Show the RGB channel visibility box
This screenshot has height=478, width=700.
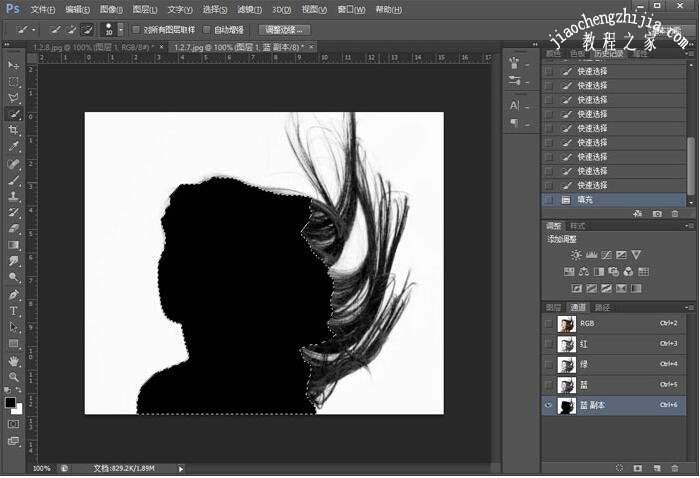click(x=548, y=324)
